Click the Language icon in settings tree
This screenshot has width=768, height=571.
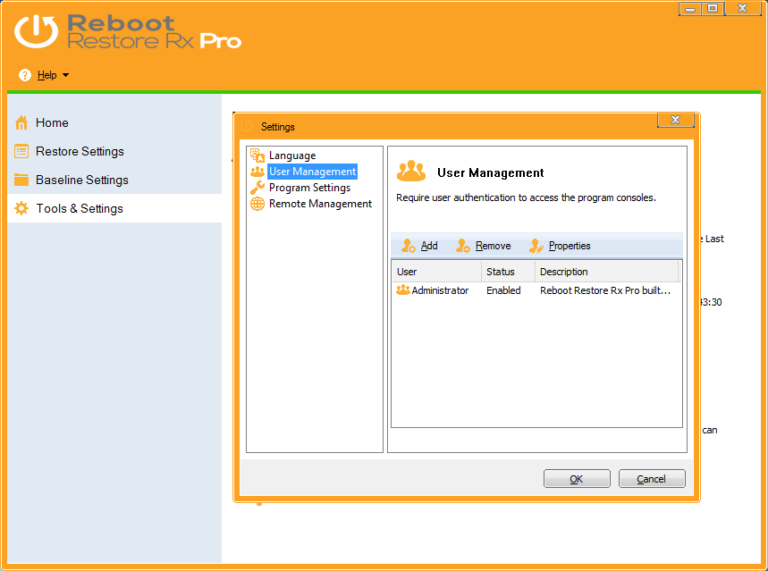[x=257, y=155]
